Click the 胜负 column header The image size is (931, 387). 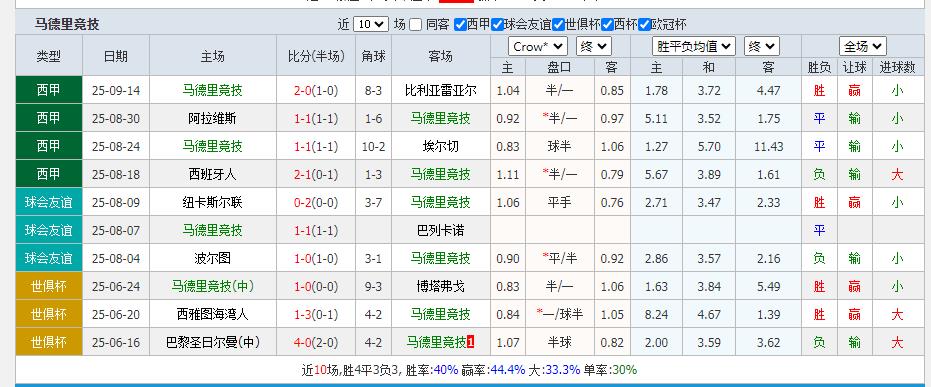pos(819,68)
